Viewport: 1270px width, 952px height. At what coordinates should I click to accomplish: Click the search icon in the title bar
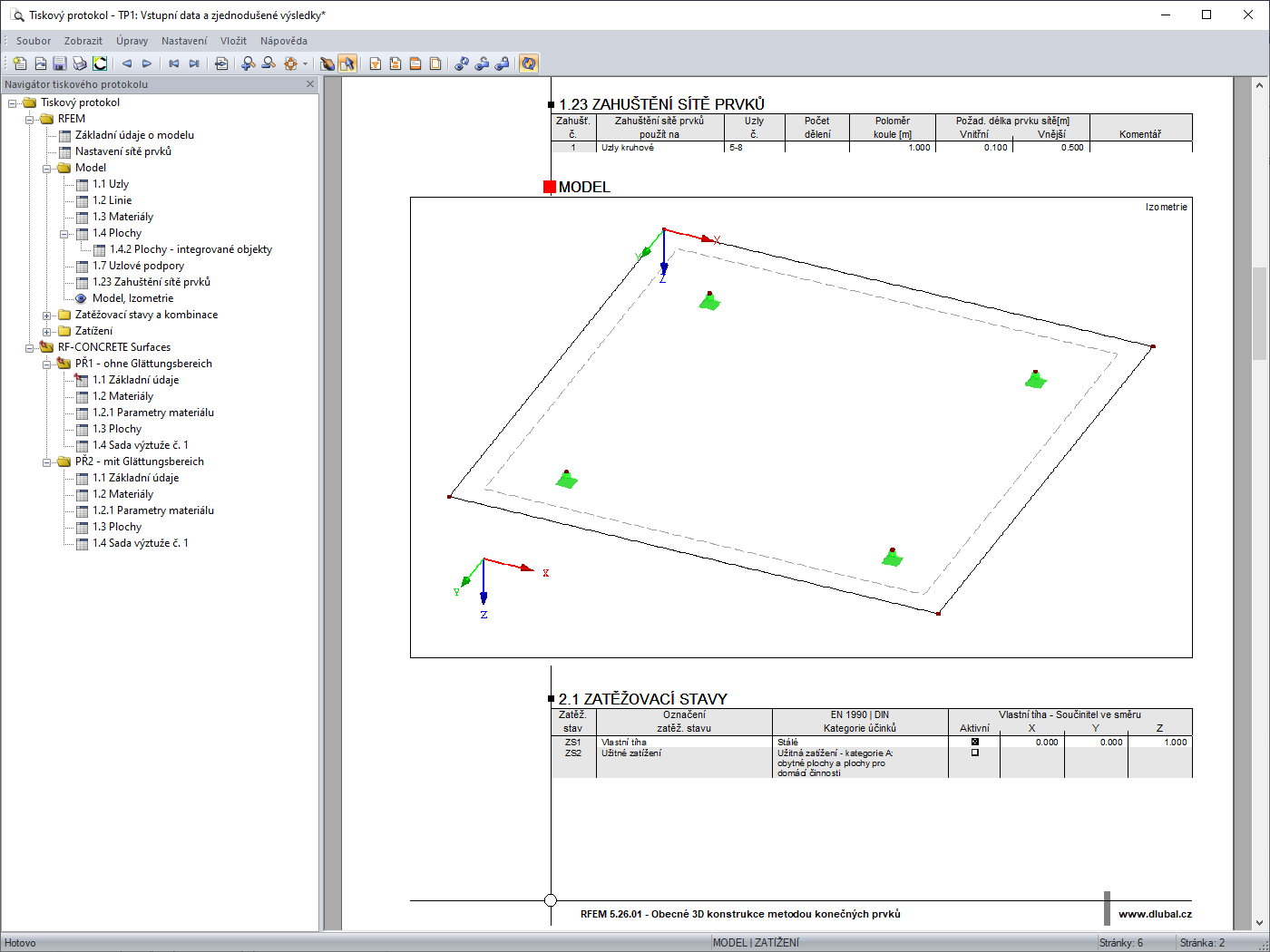point(17,15)
